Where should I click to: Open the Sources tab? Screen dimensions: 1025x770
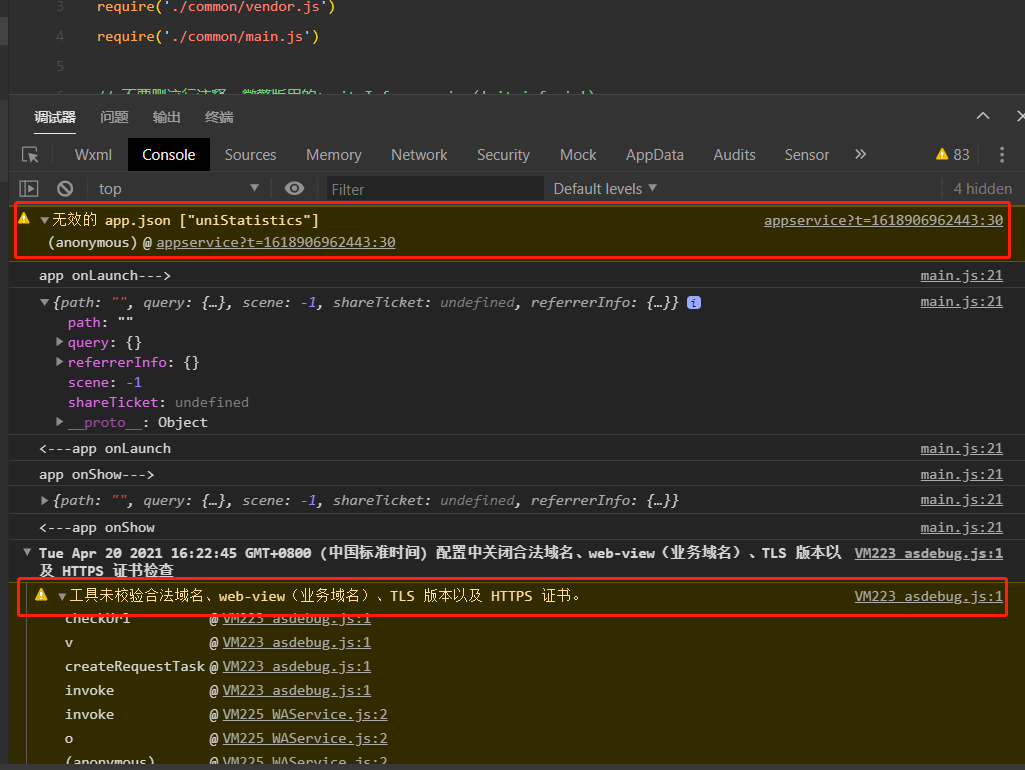tap(250, 155)
